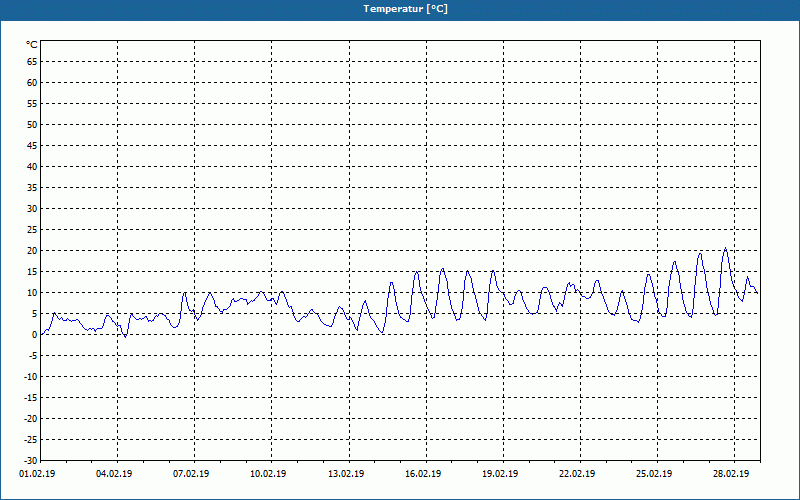Select the 16.02.19 date label
Image resolution: width=800 pixels, height=500 pixels.
423,473
